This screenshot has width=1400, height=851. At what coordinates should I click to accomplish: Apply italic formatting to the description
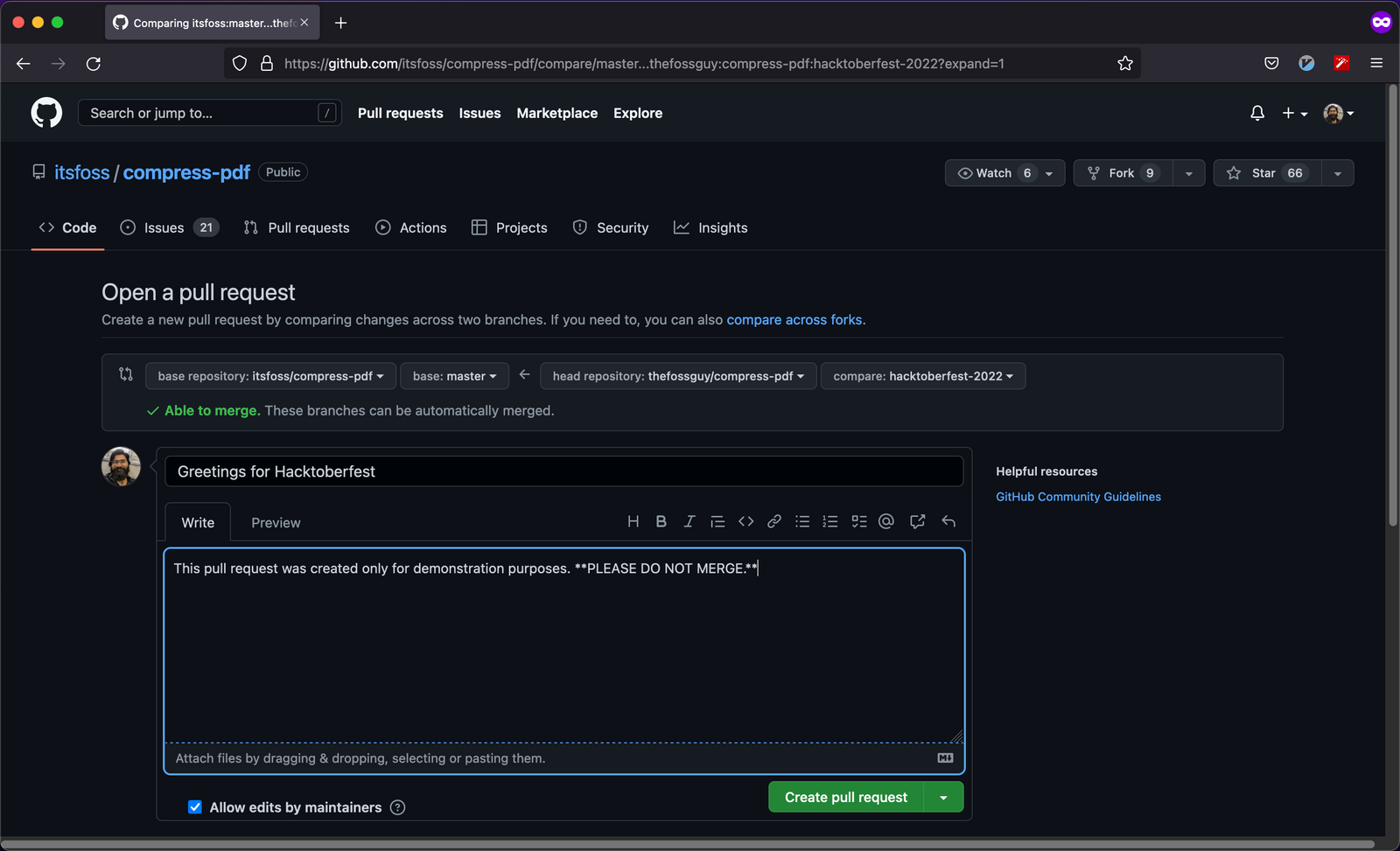tap(689, 521)
